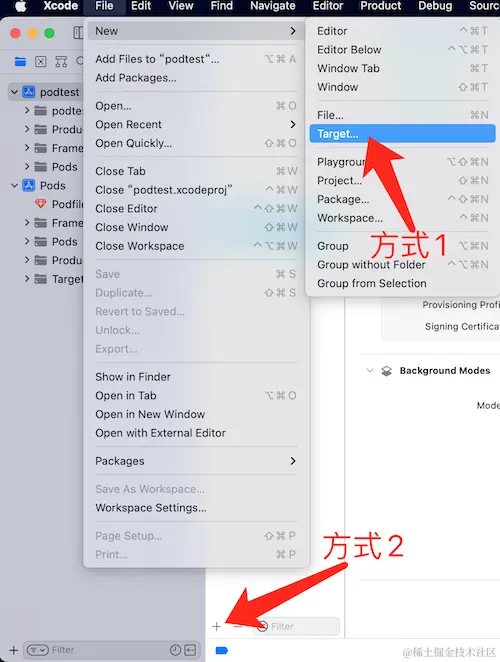This screenshot has width=500, height=662.
Task: Expand the Frameworks folder under podtest
Action: tap(27, 148)
